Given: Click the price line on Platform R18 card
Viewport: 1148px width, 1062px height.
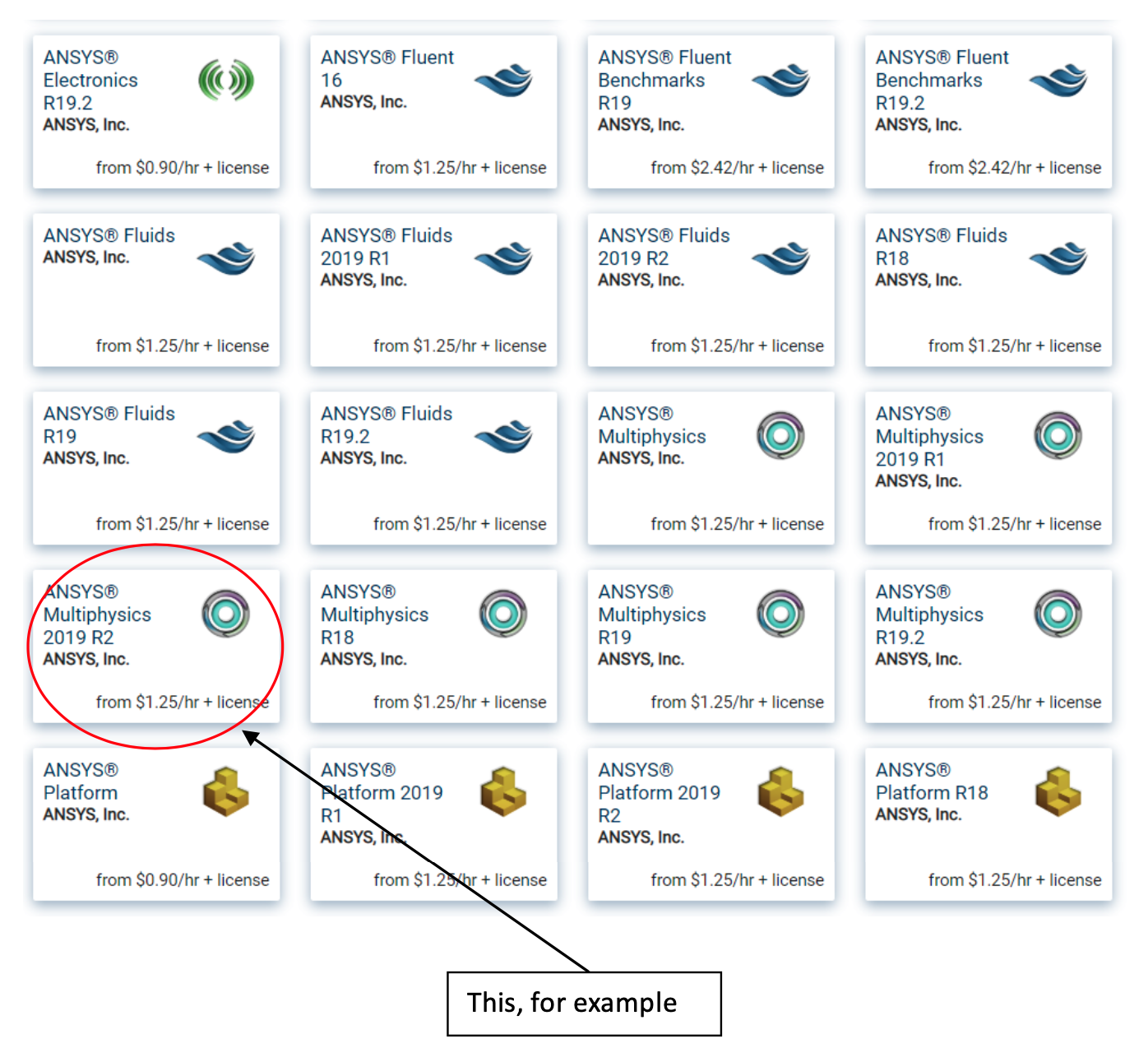Looking at the screenshot, I should point(1015,880).
